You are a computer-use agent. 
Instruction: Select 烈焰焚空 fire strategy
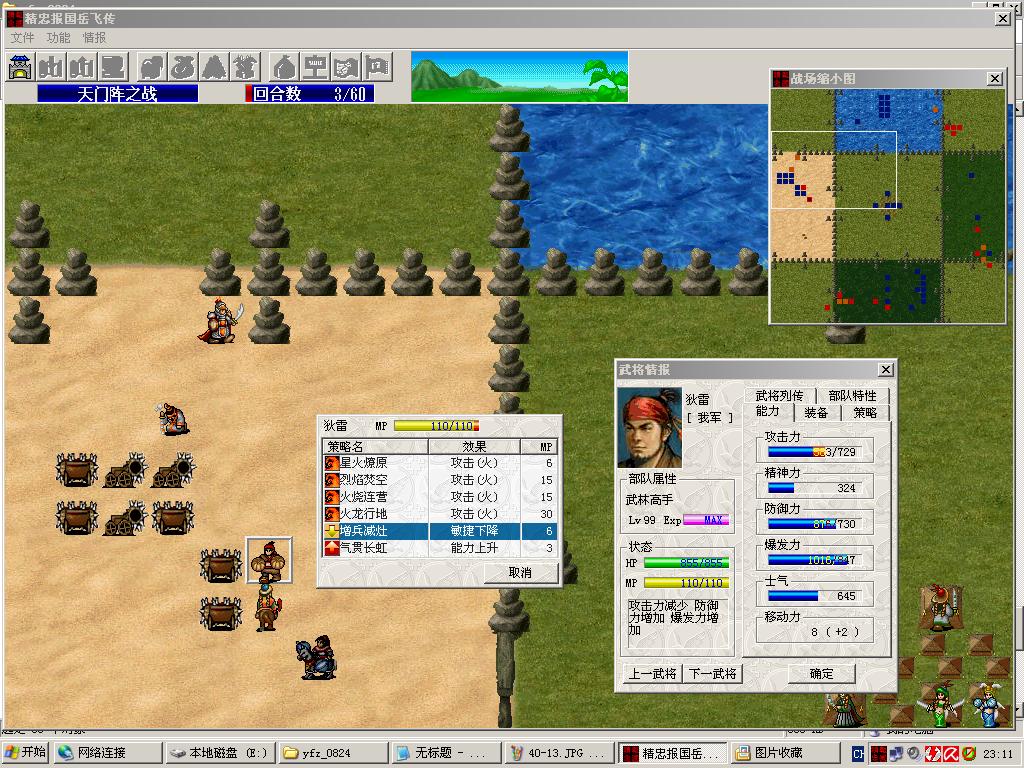pyautogui.click(x=440, y=479)
